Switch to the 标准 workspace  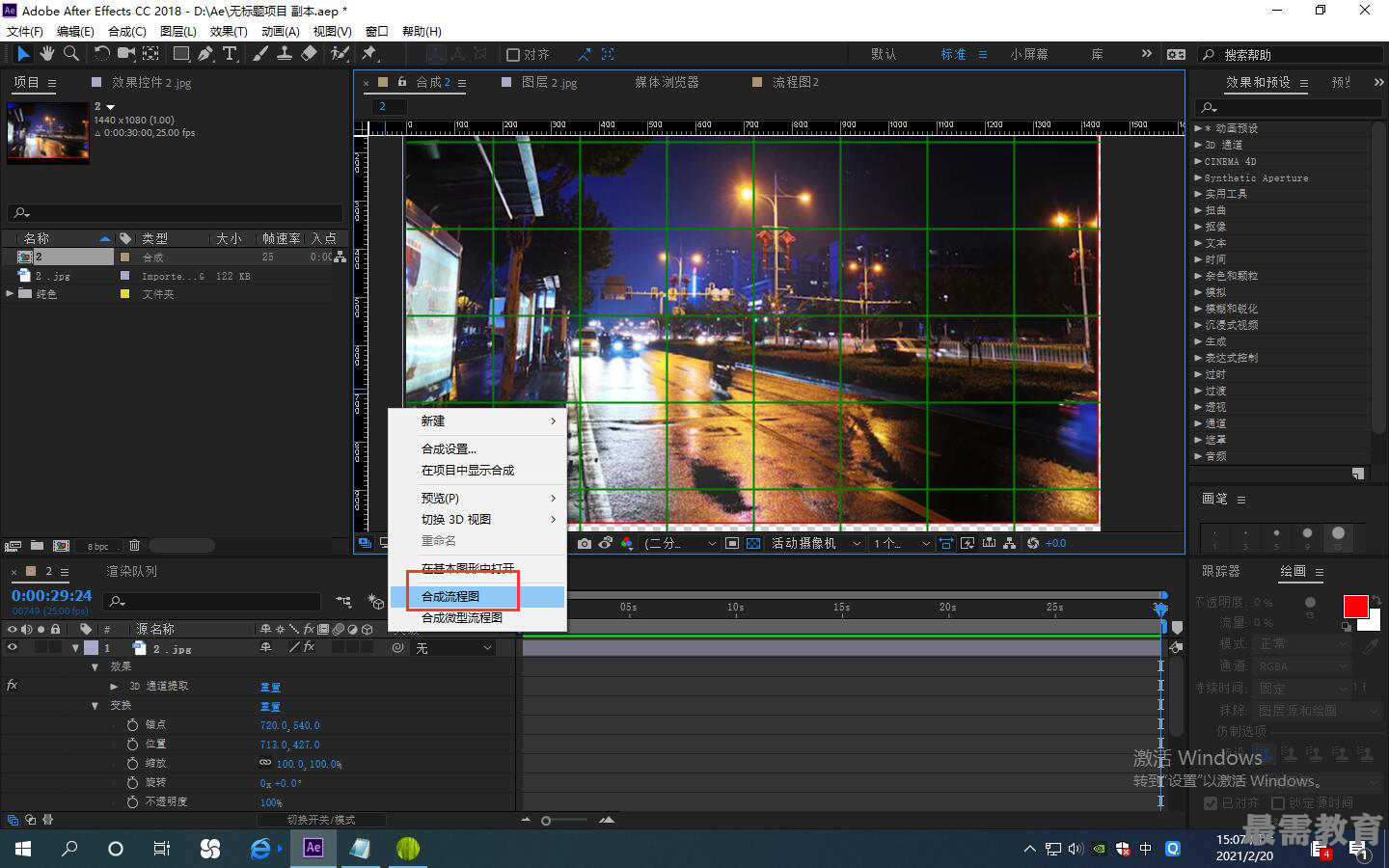click(953, 55)
